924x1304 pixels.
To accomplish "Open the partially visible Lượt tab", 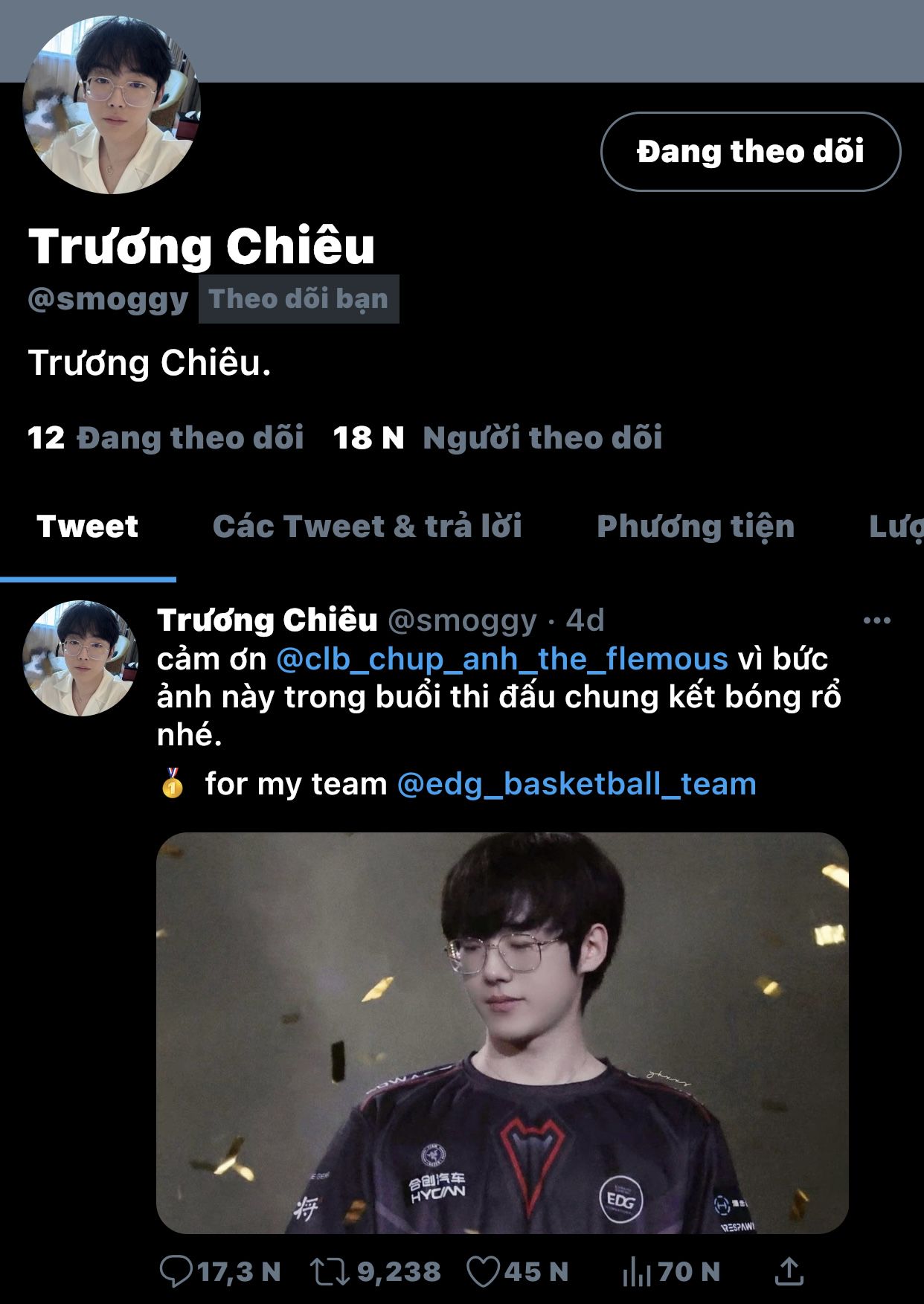I will (896, 527).
